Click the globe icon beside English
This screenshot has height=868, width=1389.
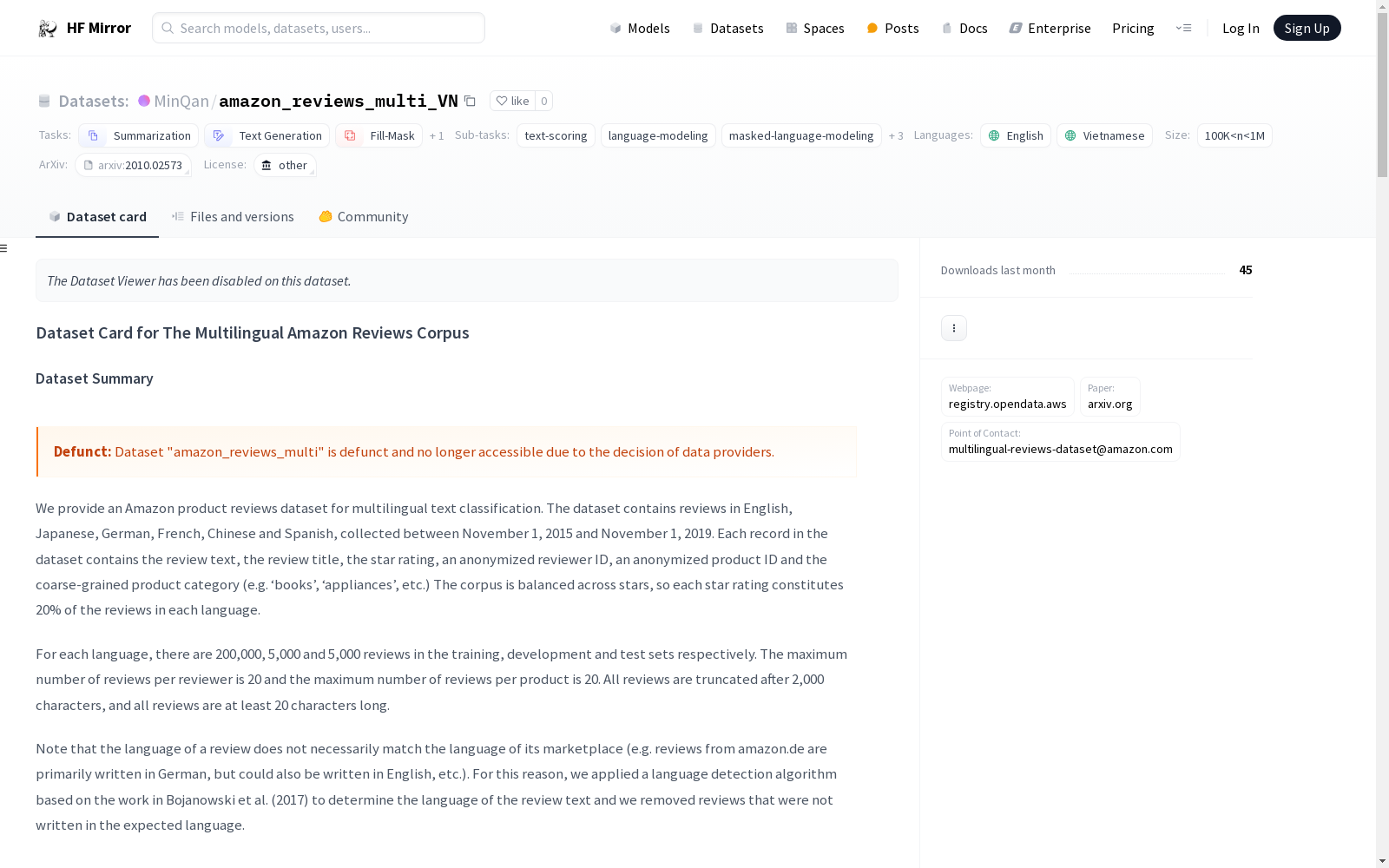[x=994, y=135]
